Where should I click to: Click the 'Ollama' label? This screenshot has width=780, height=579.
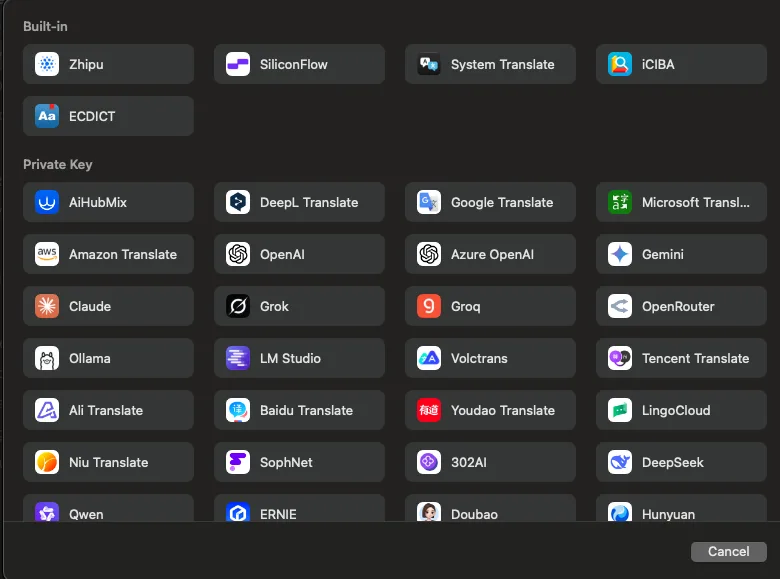click(x=90, y=359)
